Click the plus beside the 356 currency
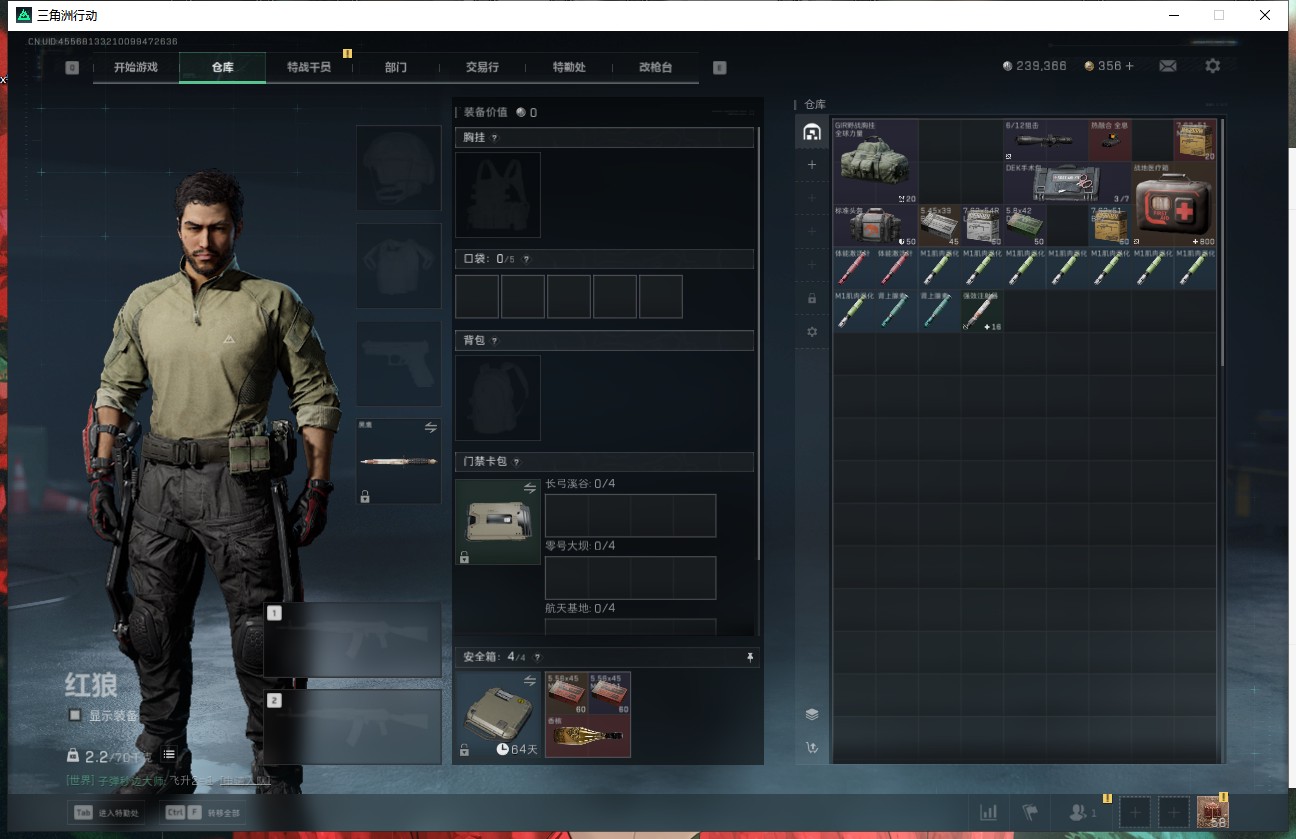Viewport: 1296px width, 839px height. click(x=1130, y=66)
